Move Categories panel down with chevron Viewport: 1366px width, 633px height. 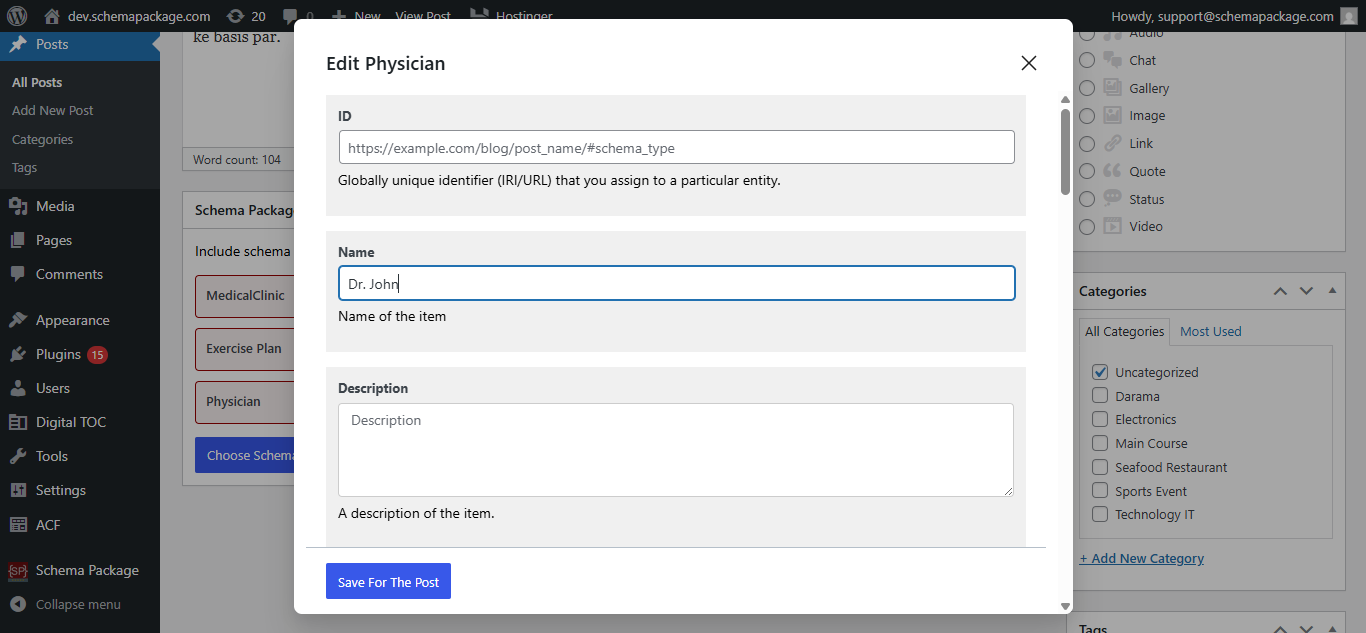point(1306,291)
